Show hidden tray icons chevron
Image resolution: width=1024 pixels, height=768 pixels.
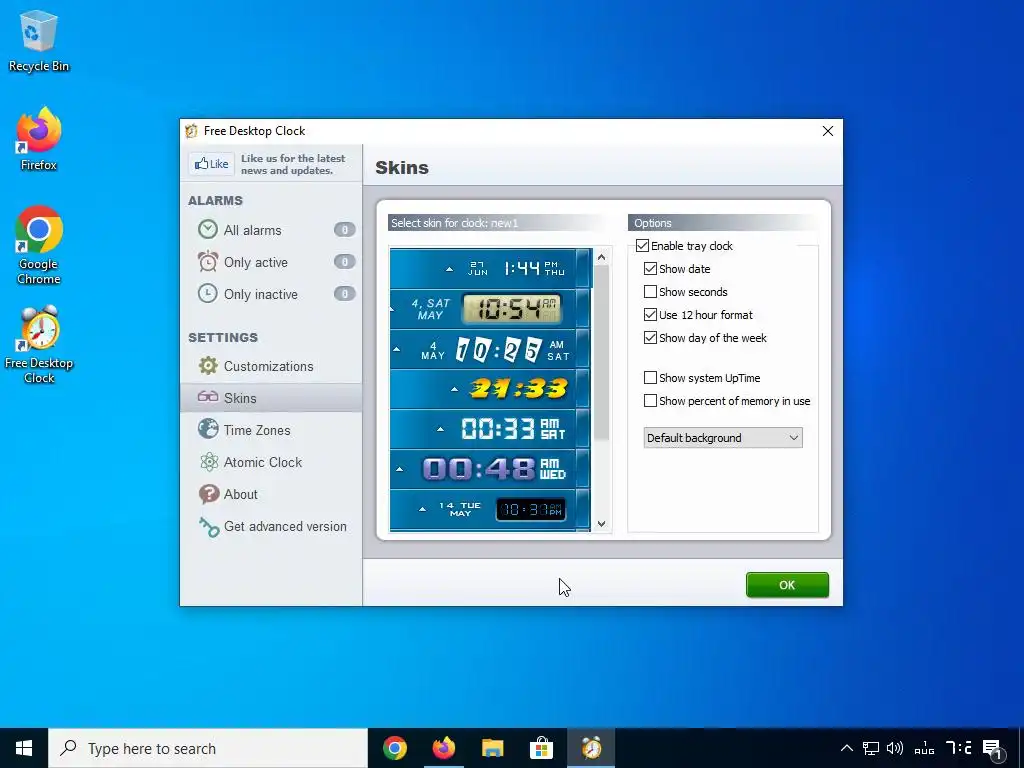pos(846,748)
